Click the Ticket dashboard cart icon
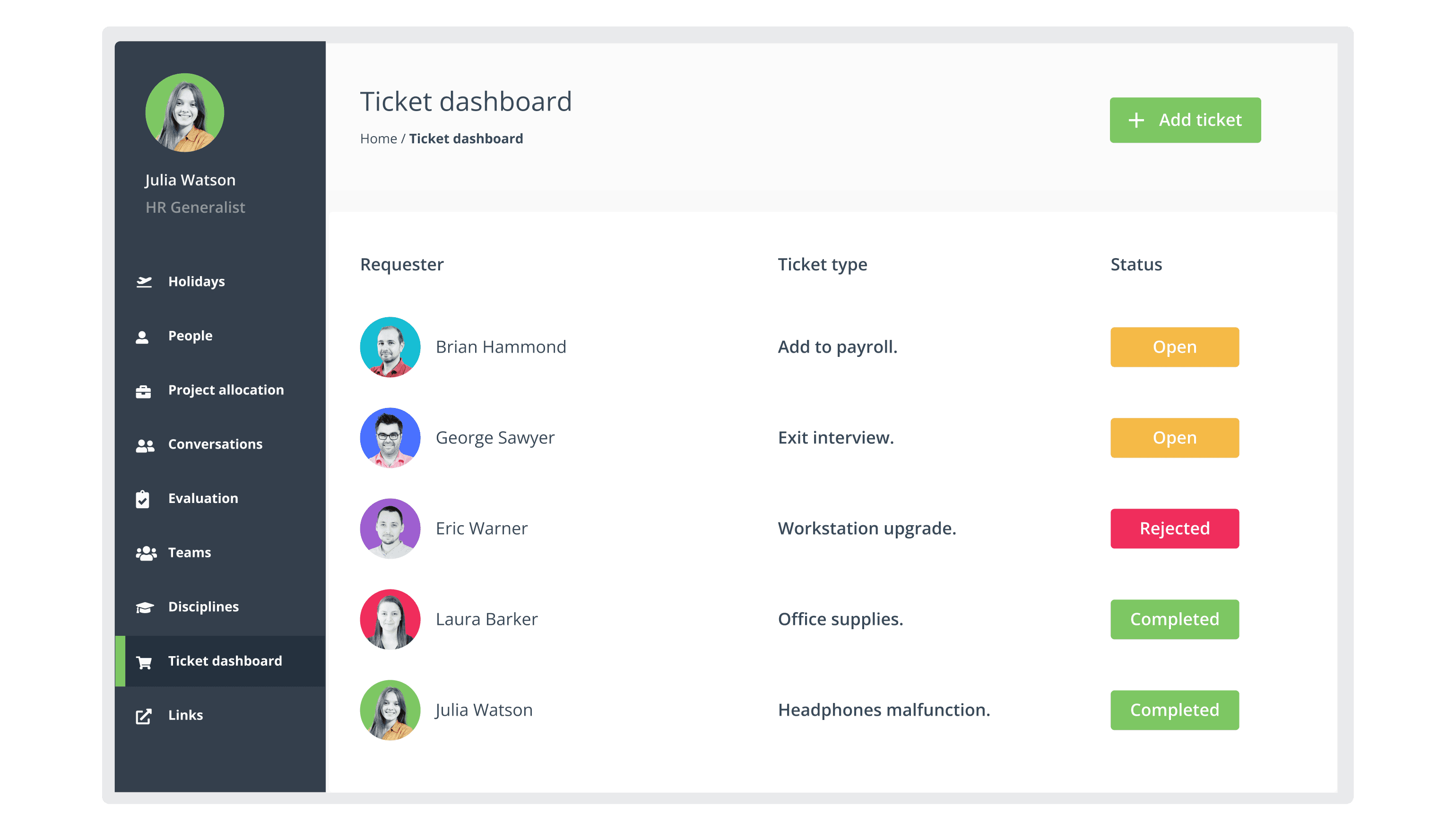Viewport: 1456px width, 832px height. click(144, 662)
